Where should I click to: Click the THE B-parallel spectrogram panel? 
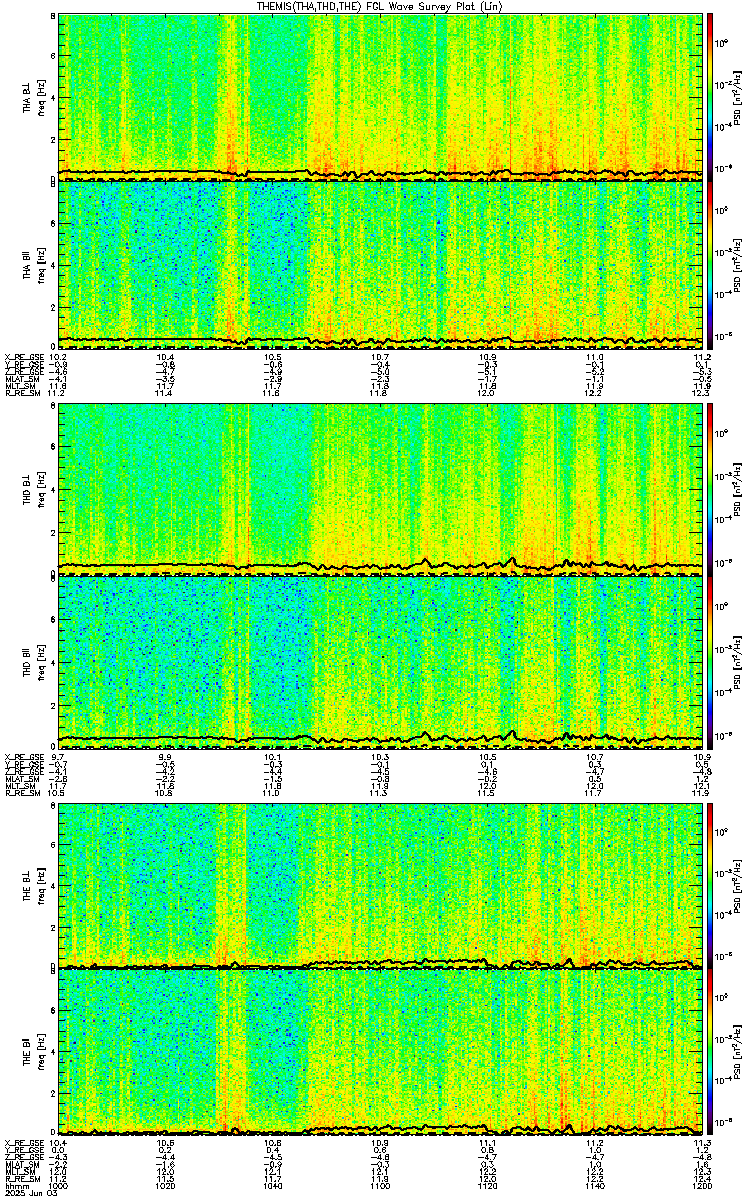pyautogui.click(x=382, y=1052)
